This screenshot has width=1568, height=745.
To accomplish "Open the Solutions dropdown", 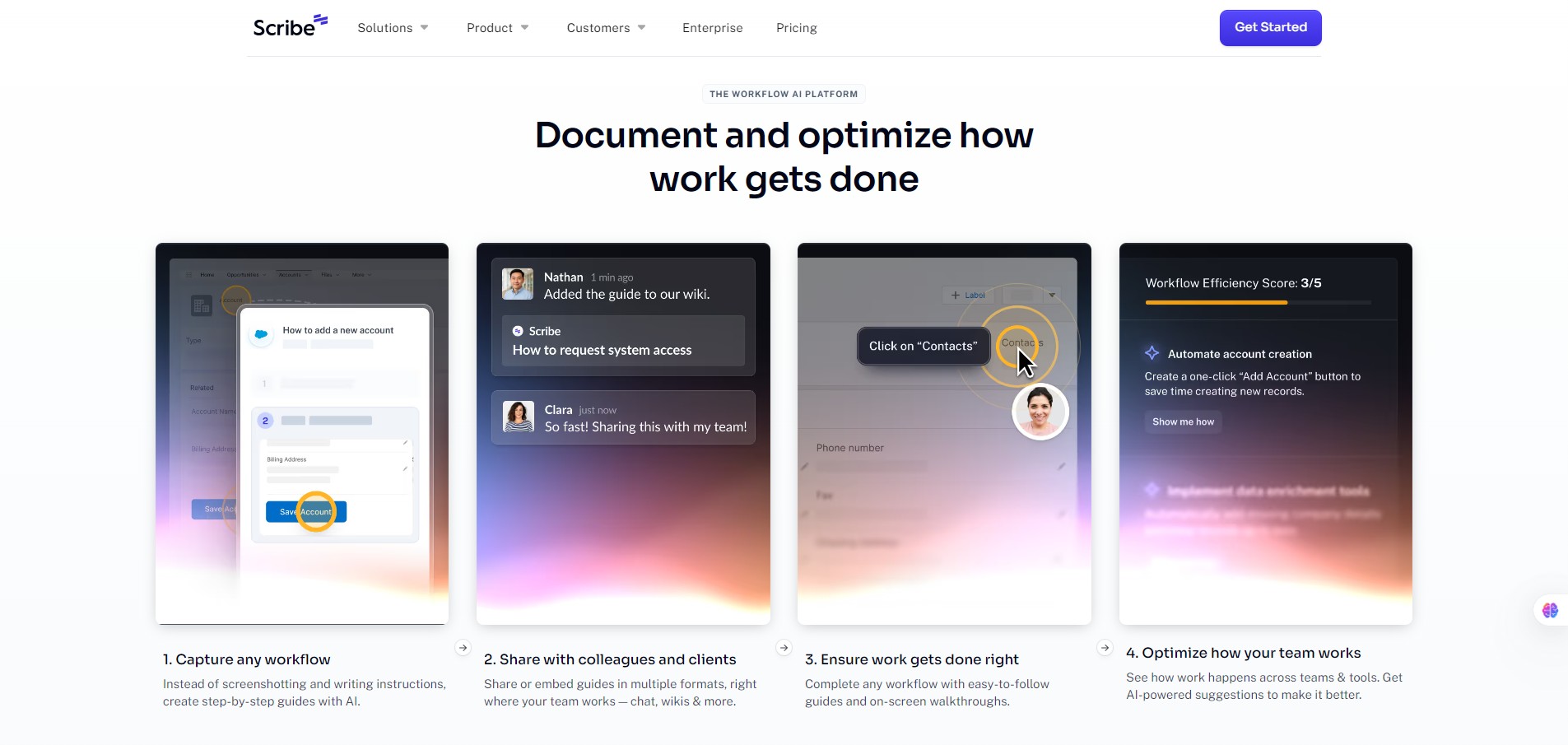I will (x=393, y=27).
